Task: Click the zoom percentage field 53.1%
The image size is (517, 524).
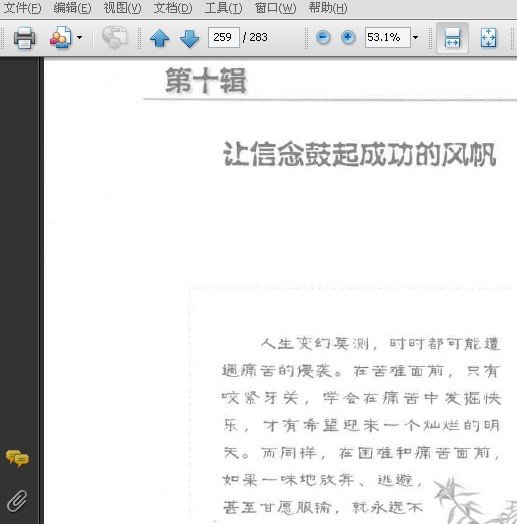Action: (388, 37)
